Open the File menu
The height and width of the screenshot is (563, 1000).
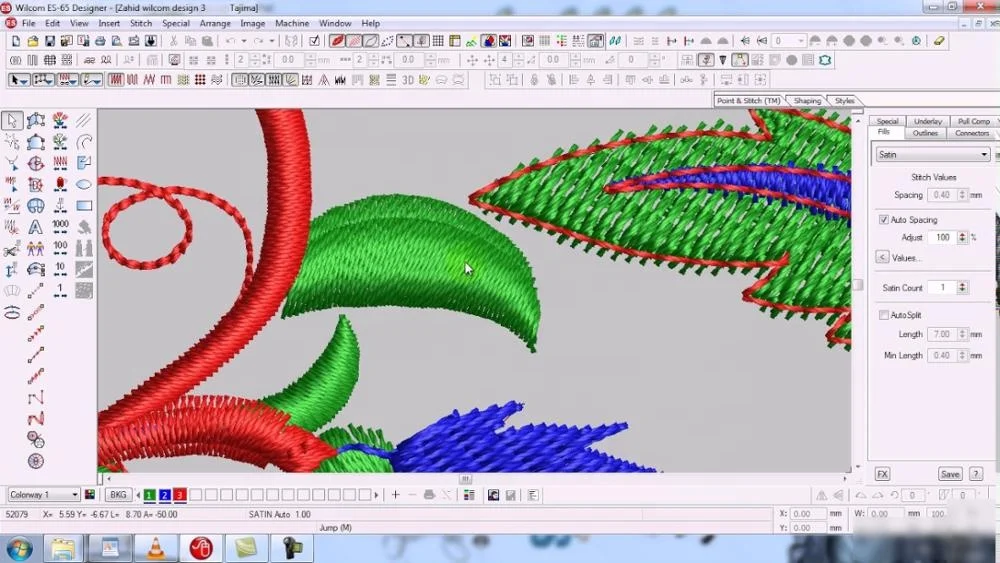(29, 23)
